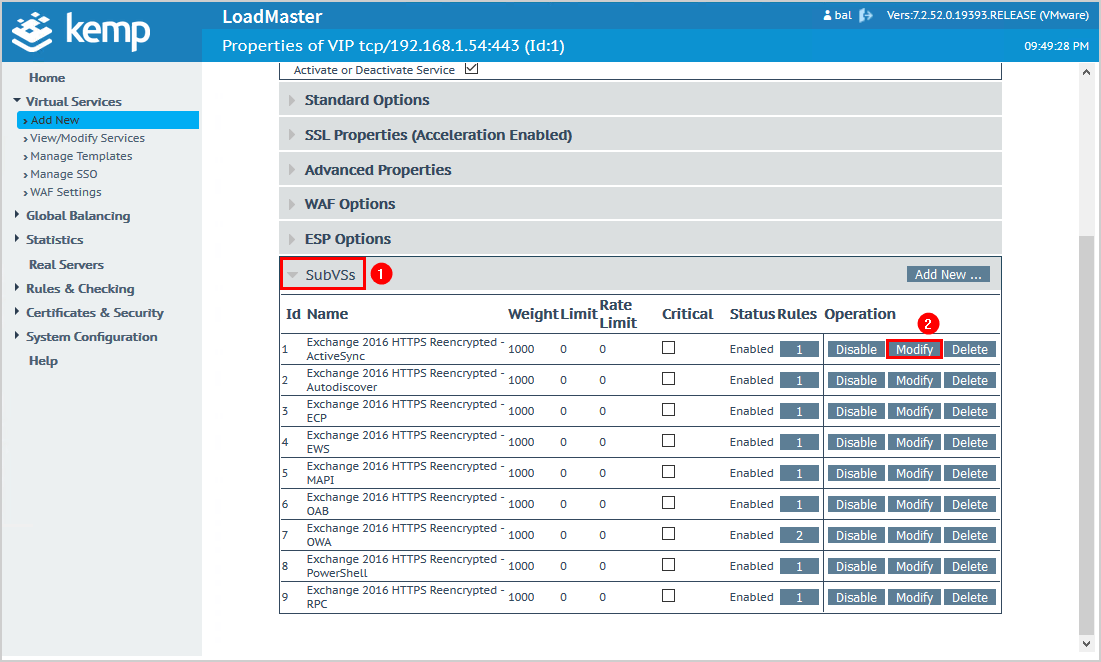Viewport: 1101px width, 662px height.
Task: Click the page scrollbar thumb
Action: 1086,433
